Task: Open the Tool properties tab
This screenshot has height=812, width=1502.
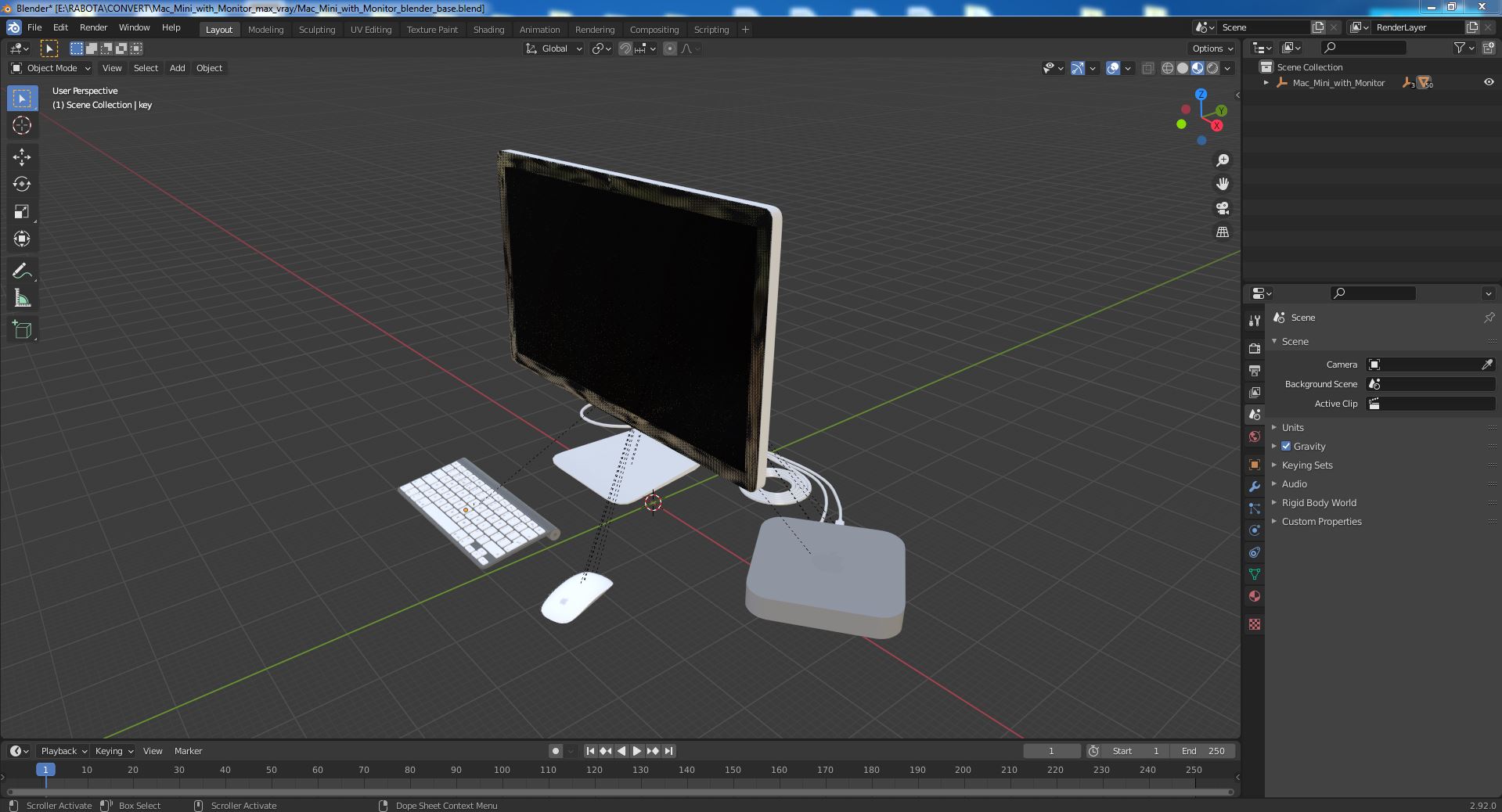Action: [x=1255, y=321]
